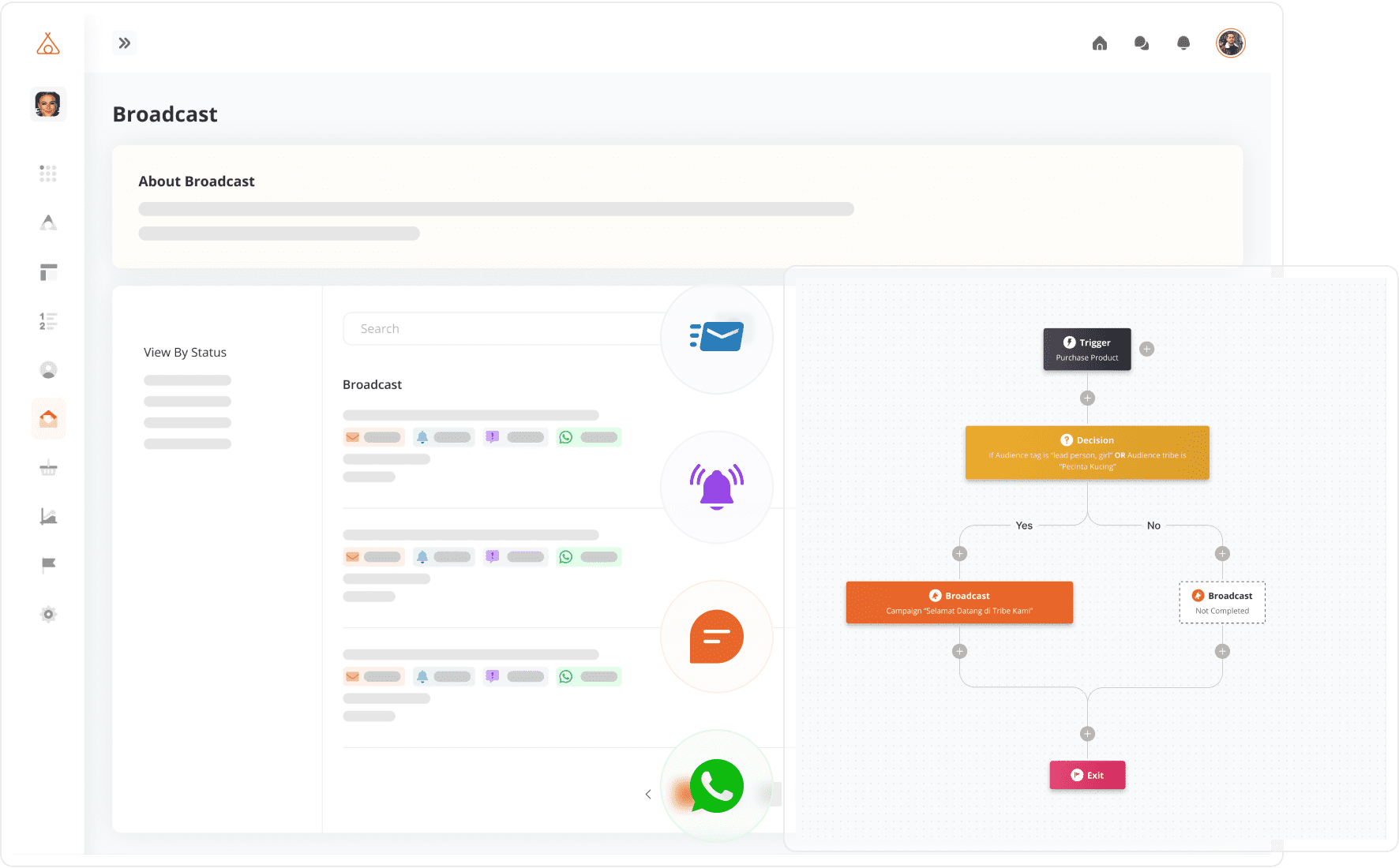The height and width of the screenshot is (868, 1399).
Task: Open the analytics chart icon in sidebar
Action: point(48,516)
